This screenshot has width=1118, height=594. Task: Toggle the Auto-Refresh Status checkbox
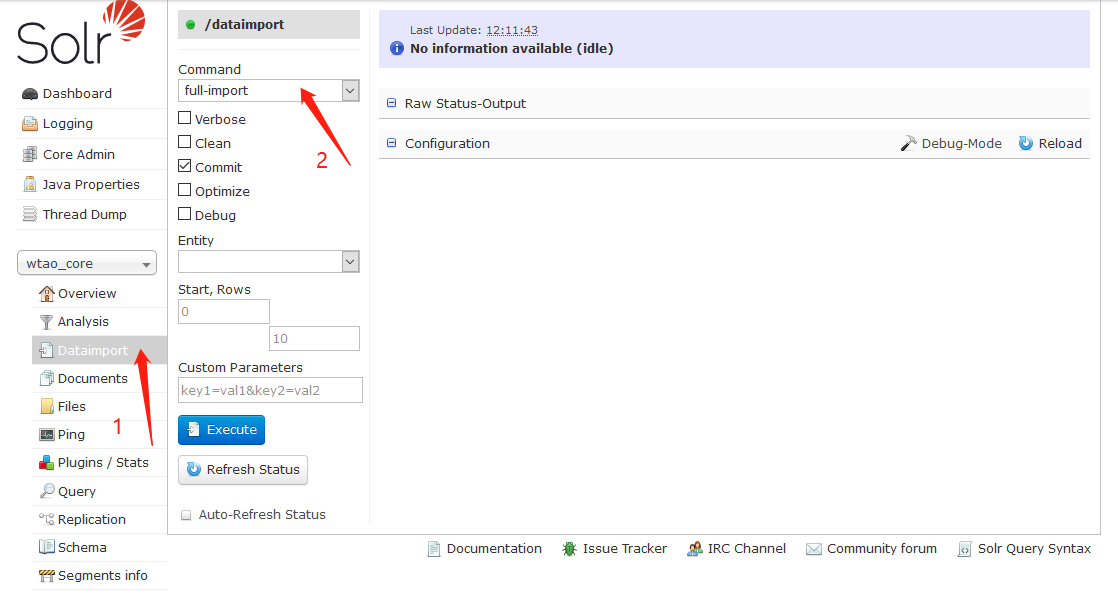click(x=186, y=515)
